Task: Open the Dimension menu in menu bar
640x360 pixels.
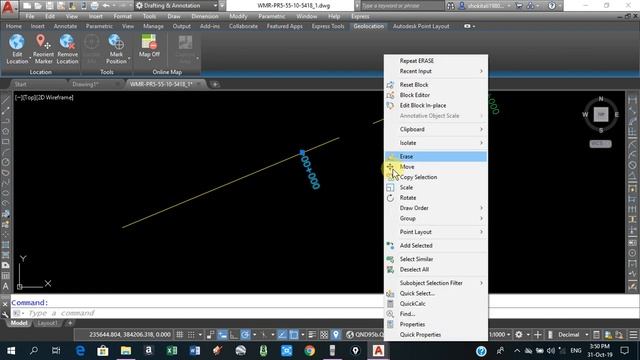Action: (x=204, y=16)
